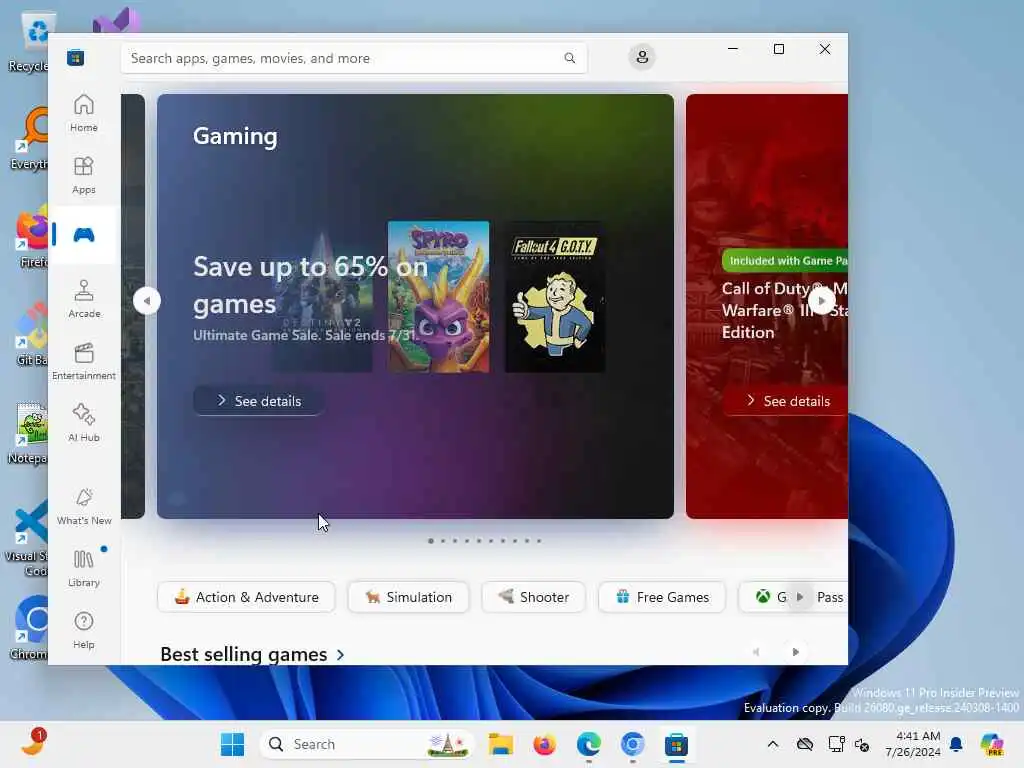The width and height of the screenshot is (1024, 768).
Task: Launch Firefox from the taskbar
Action: point(545,744)
